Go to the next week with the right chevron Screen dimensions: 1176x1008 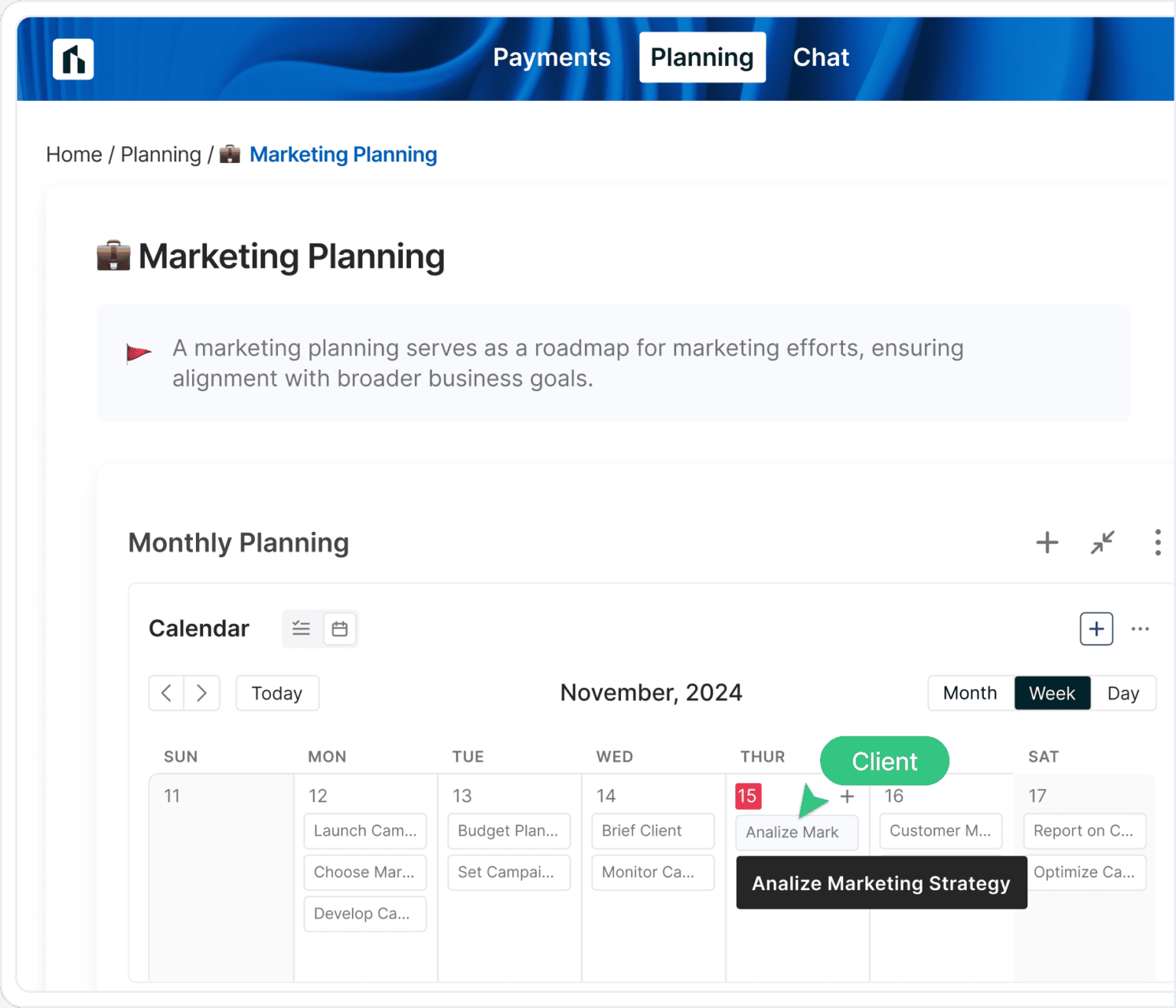point(201,693)
